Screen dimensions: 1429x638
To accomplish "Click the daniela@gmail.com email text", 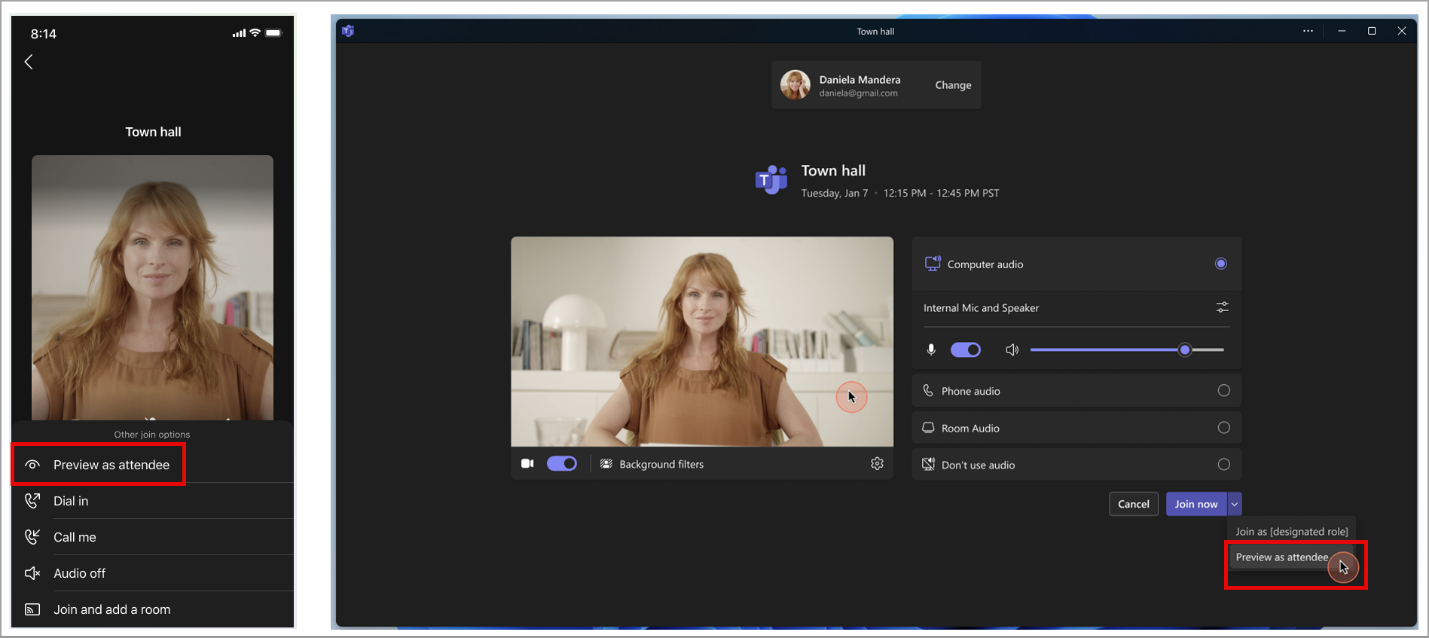I will tap(858, 93).
